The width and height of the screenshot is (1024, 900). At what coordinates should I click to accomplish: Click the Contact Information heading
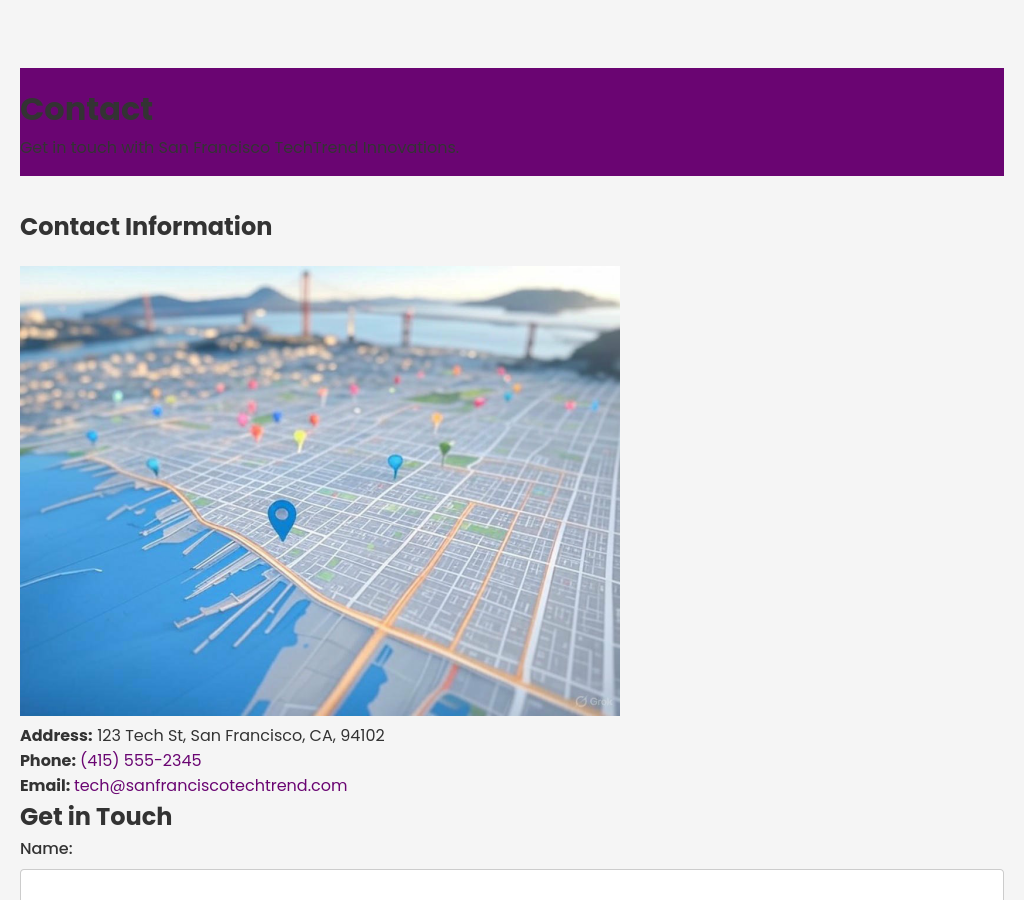coord(146,227)
